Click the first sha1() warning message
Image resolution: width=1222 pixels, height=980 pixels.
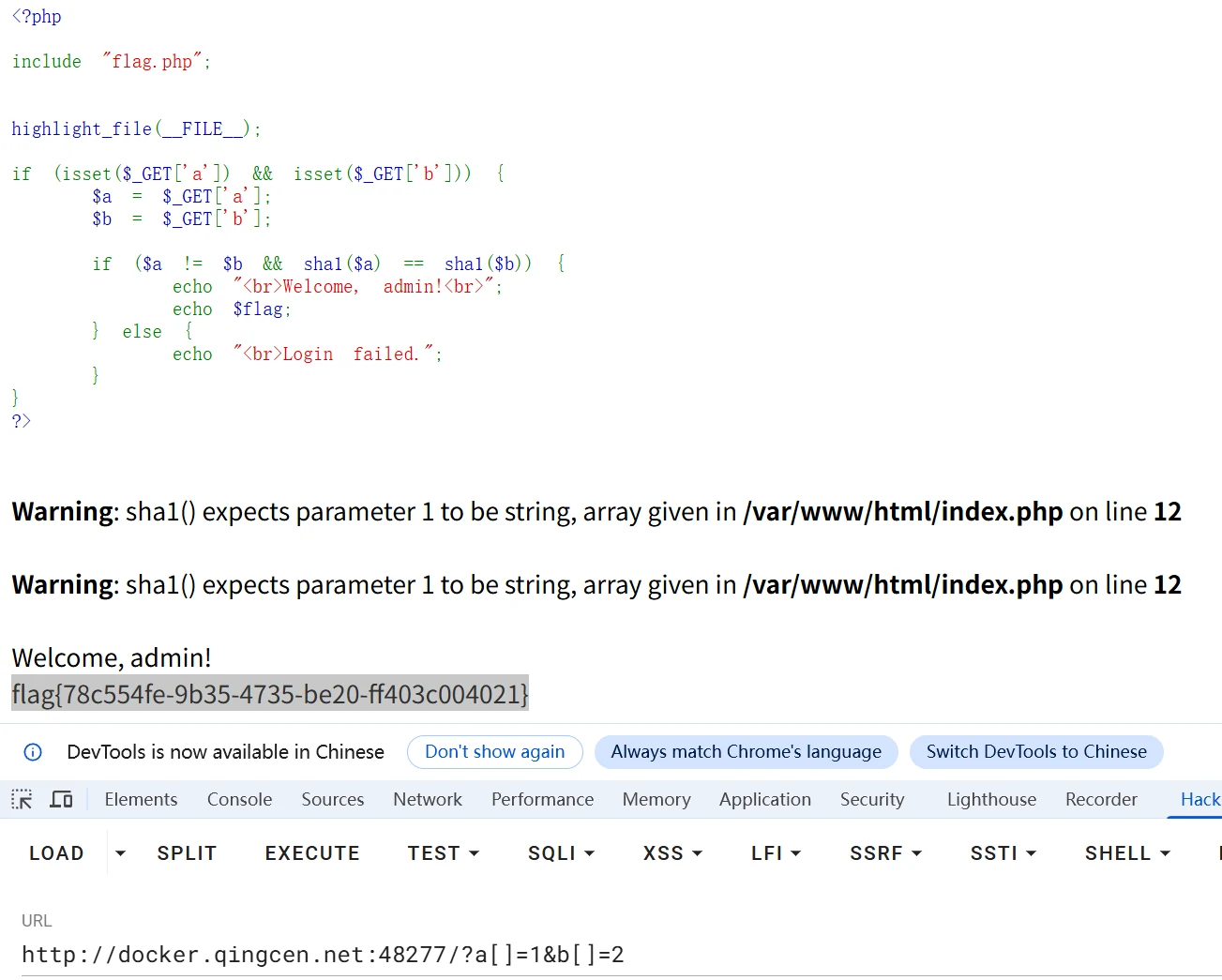tap(596, 512)
